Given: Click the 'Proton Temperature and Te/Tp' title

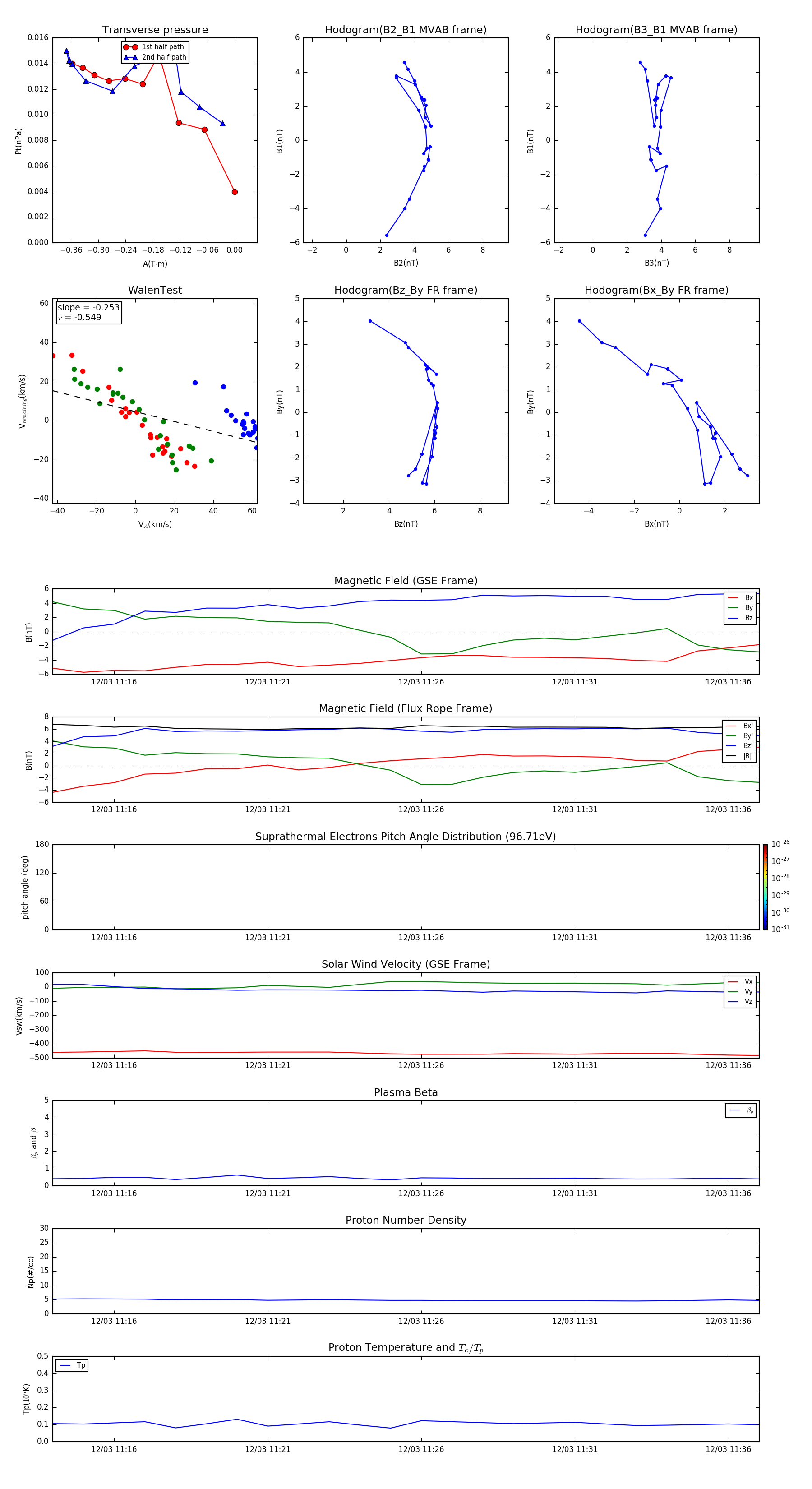Looking at the screenshot, I should (406, 1348).
